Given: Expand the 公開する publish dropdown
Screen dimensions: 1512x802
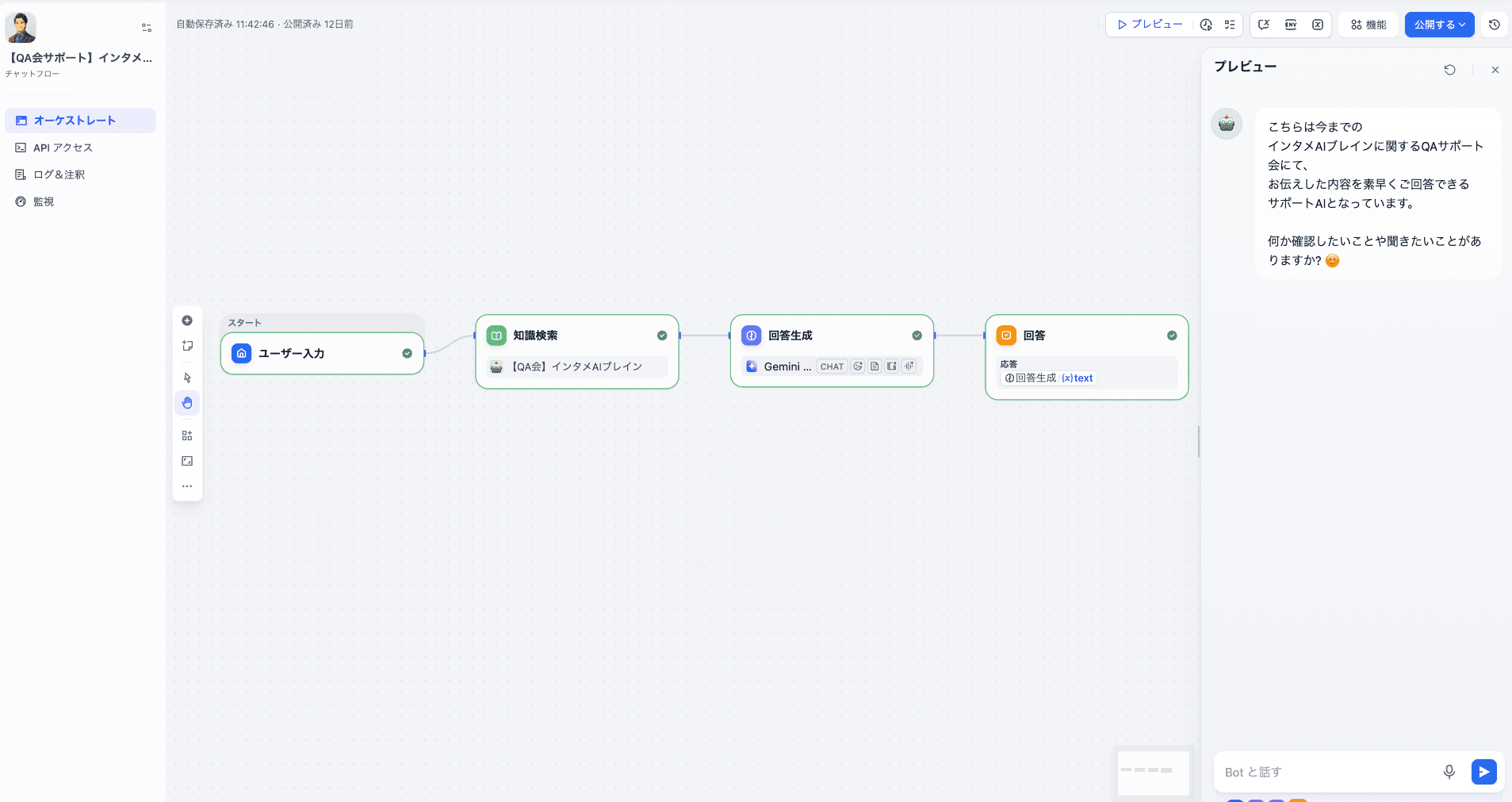Looking at the screenshot, I should [x=1439, y=25].
